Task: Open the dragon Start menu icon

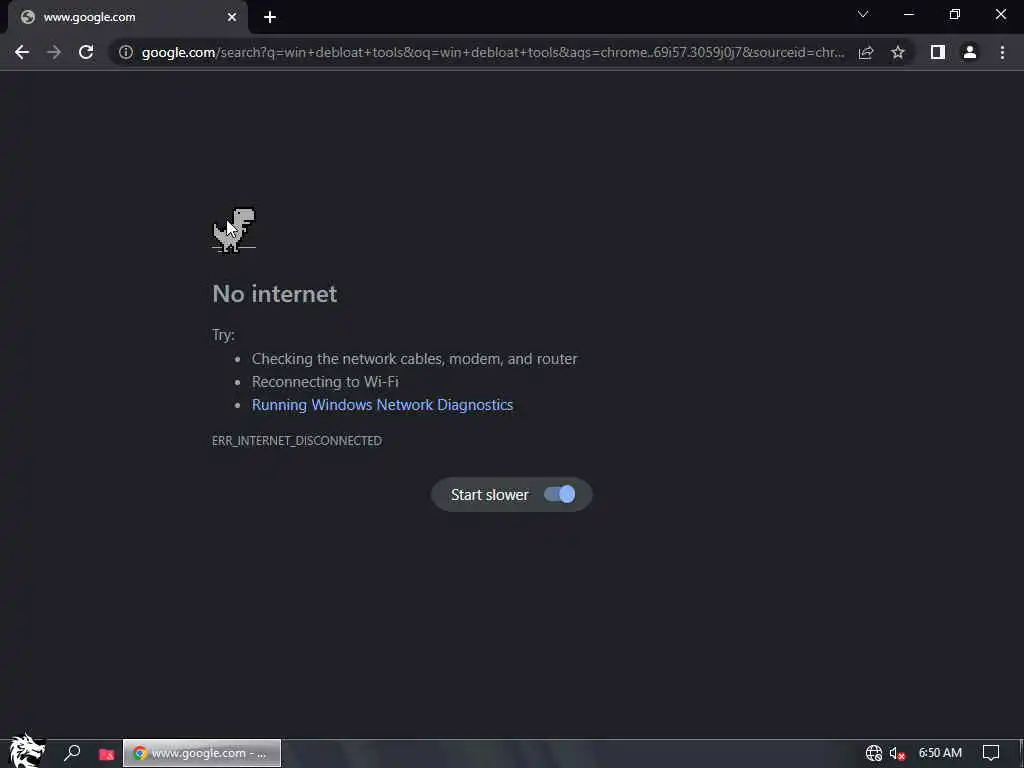Action: [x=27, y=751]
